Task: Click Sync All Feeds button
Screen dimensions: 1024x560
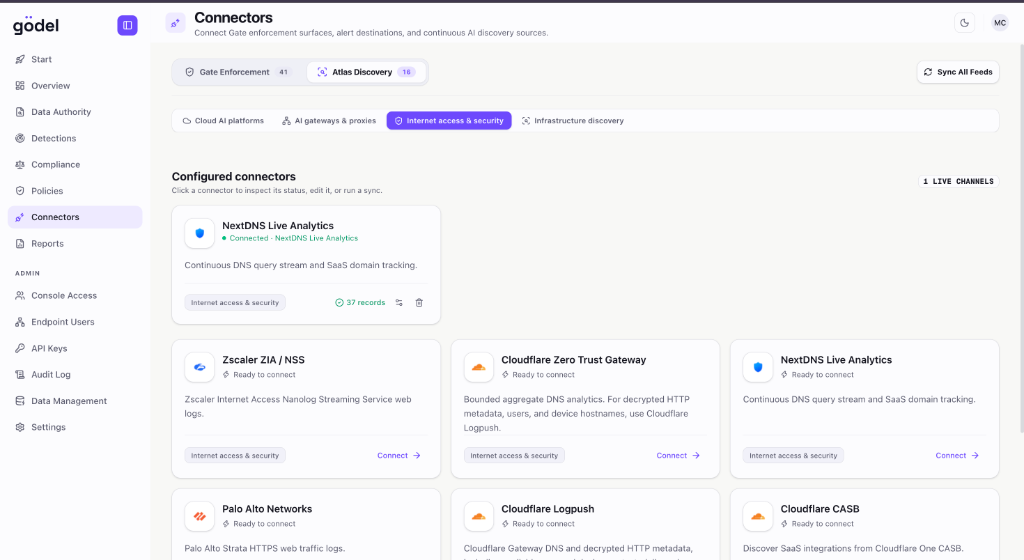Action: point(958,72)
